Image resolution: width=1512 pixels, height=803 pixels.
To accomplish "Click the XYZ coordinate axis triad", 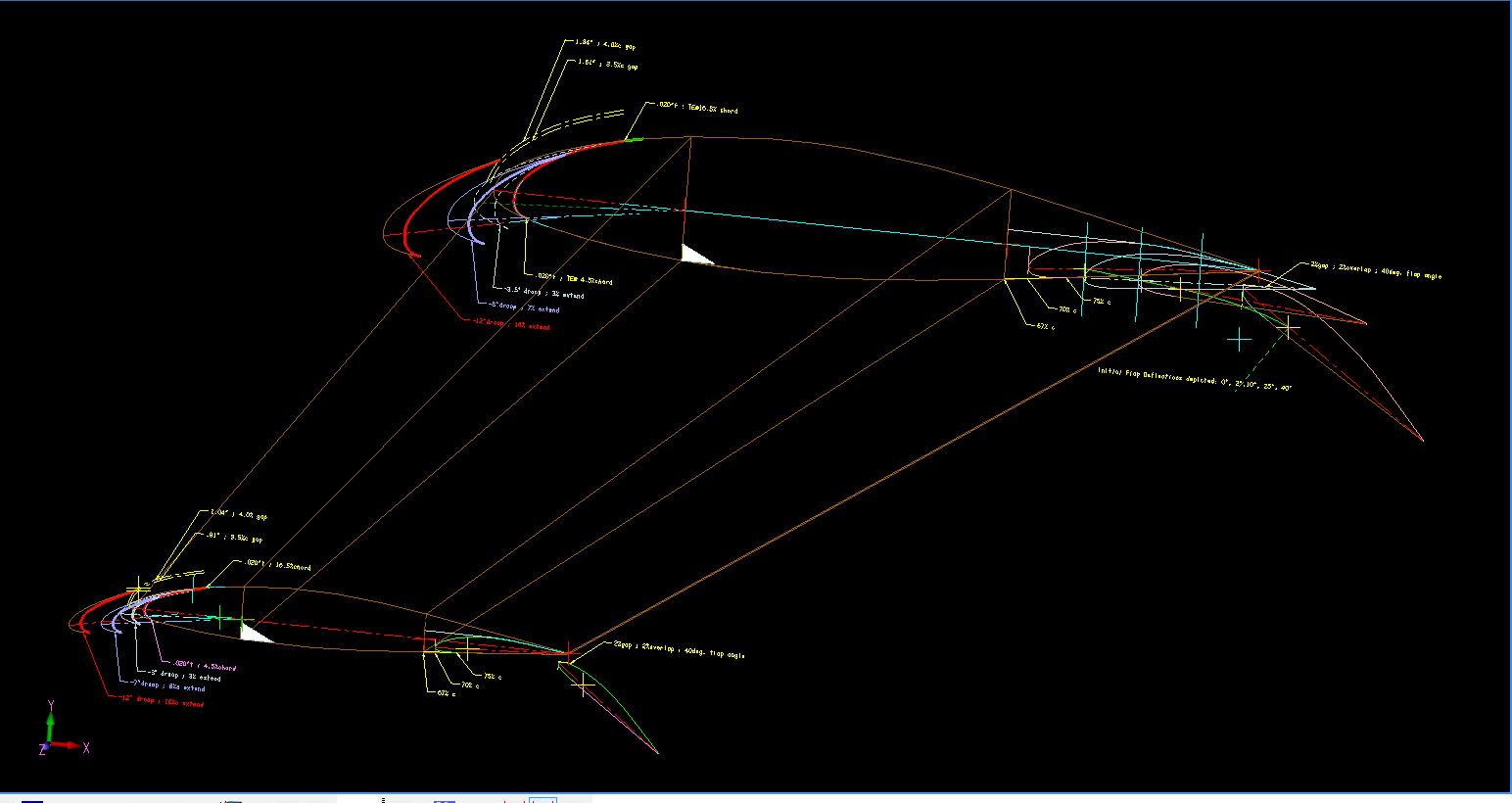I will (x=54, y=734).
